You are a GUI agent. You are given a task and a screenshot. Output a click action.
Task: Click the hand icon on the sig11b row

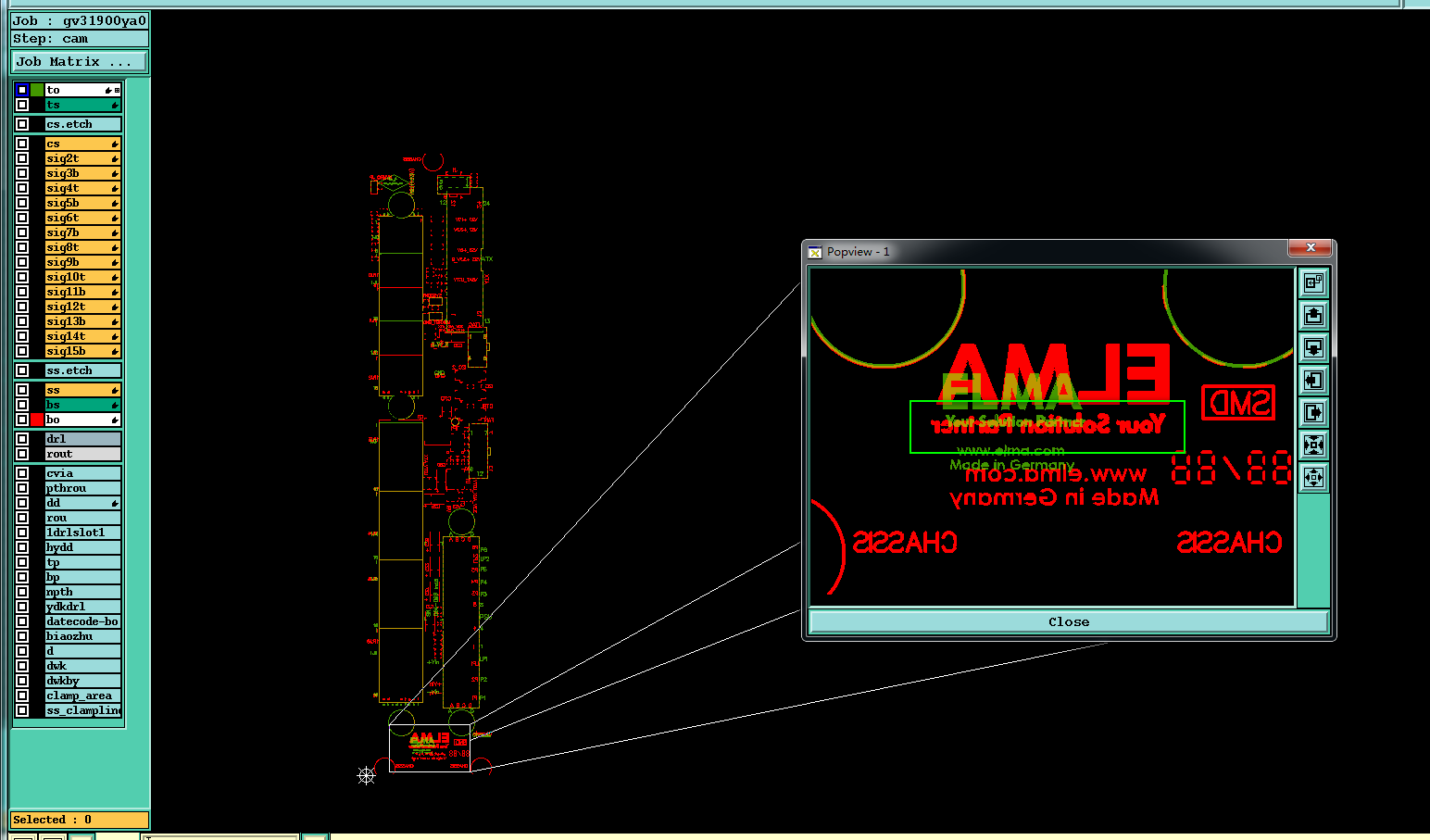pyautogui.click(x=115, y=292)
